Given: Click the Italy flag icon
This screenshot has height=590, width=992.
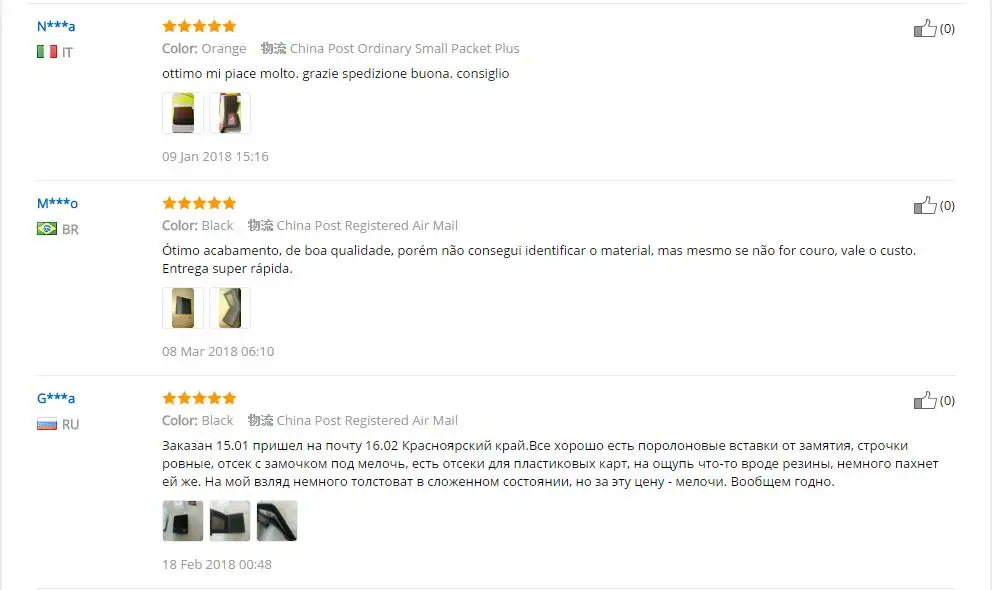Looking at the screenshot, I should pos(47,52).
